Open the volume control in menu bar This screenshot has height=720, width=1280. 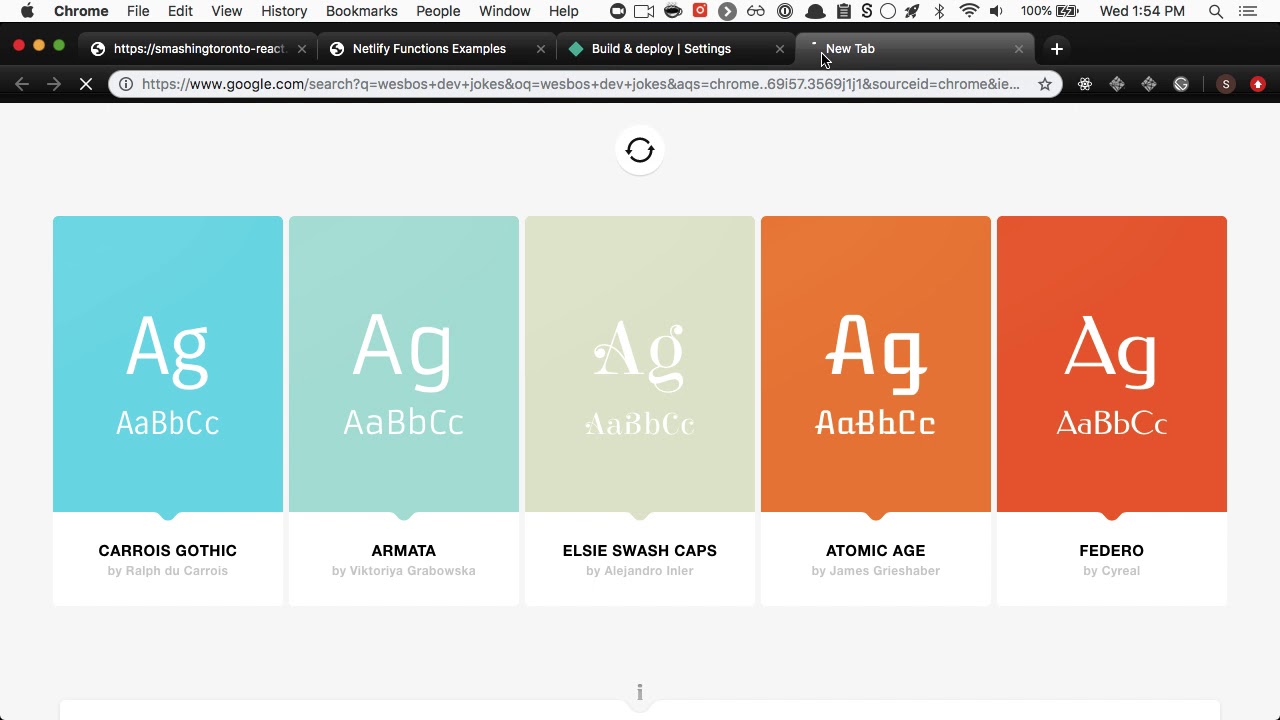[996, 11]
